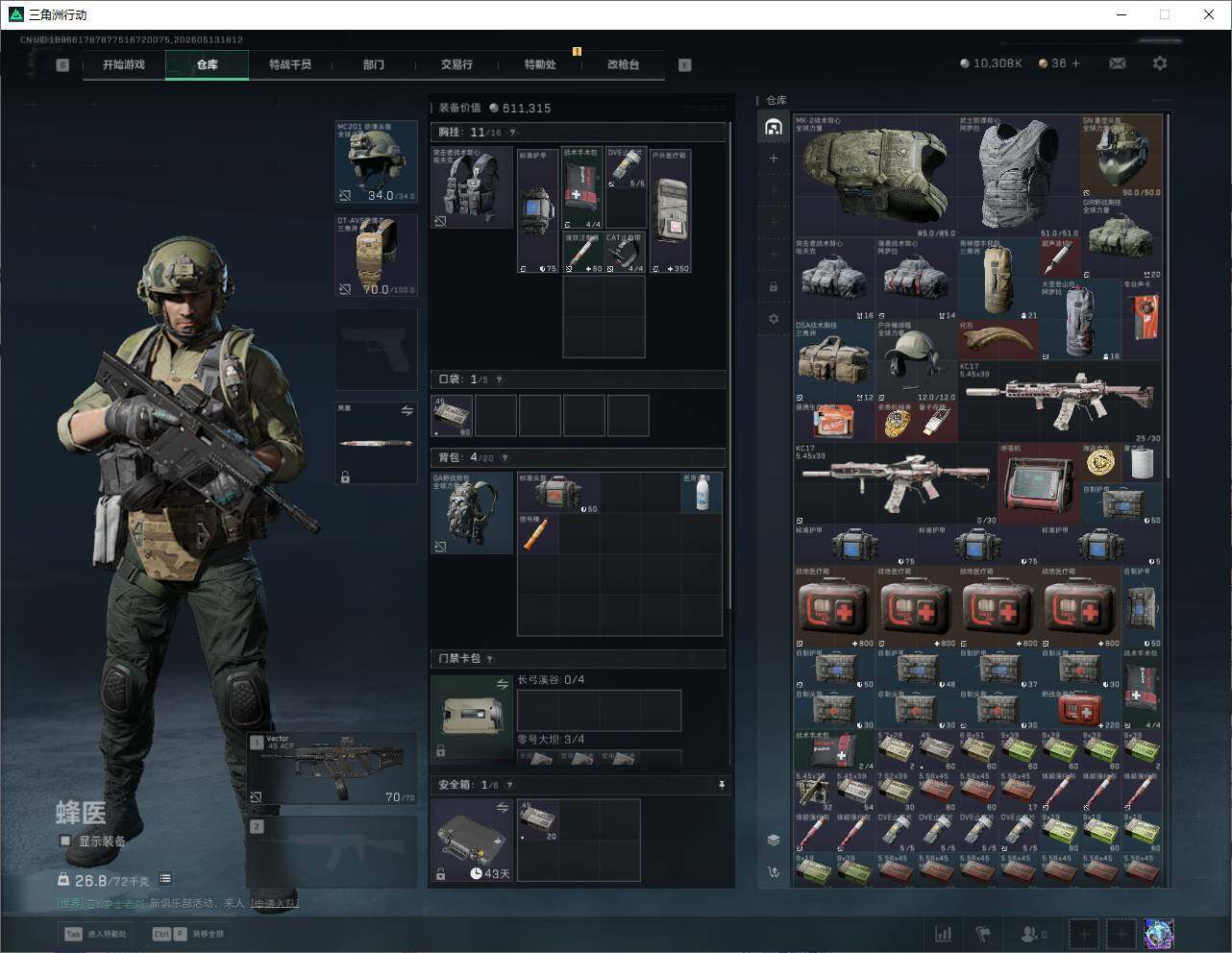Click the DSA tactical duffel bag

834,361
